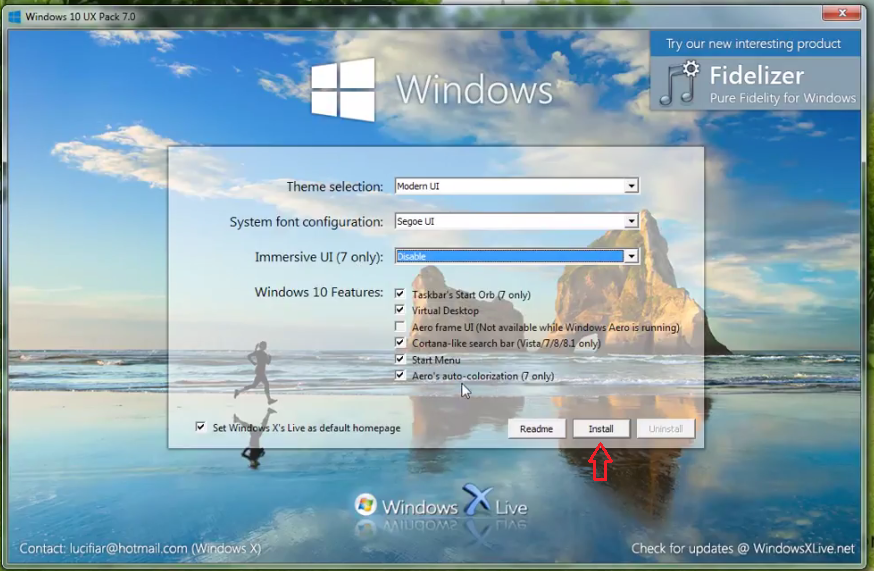Expand the System font configuration dropdown
This screenshot has height=571, width=874.
pos(630,221)
